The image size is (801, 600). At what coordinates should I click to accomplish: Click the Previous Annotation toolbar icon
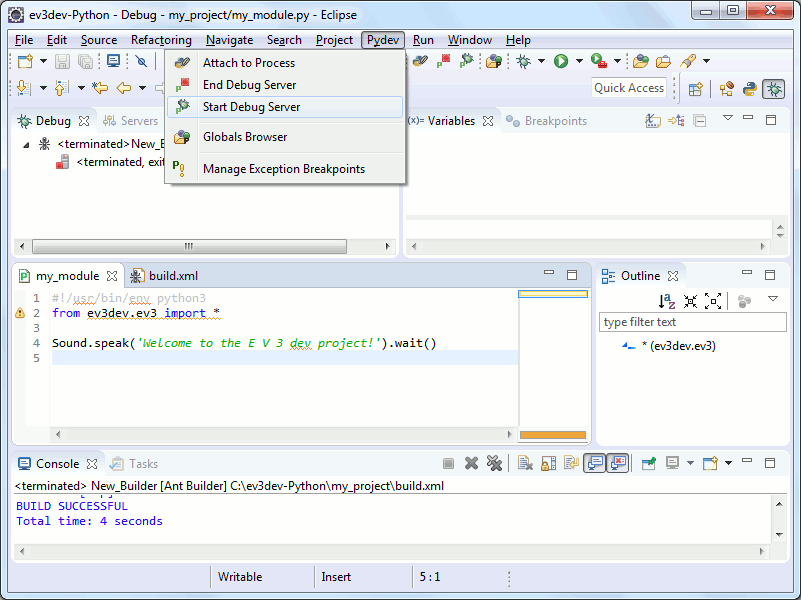point(61,88)
